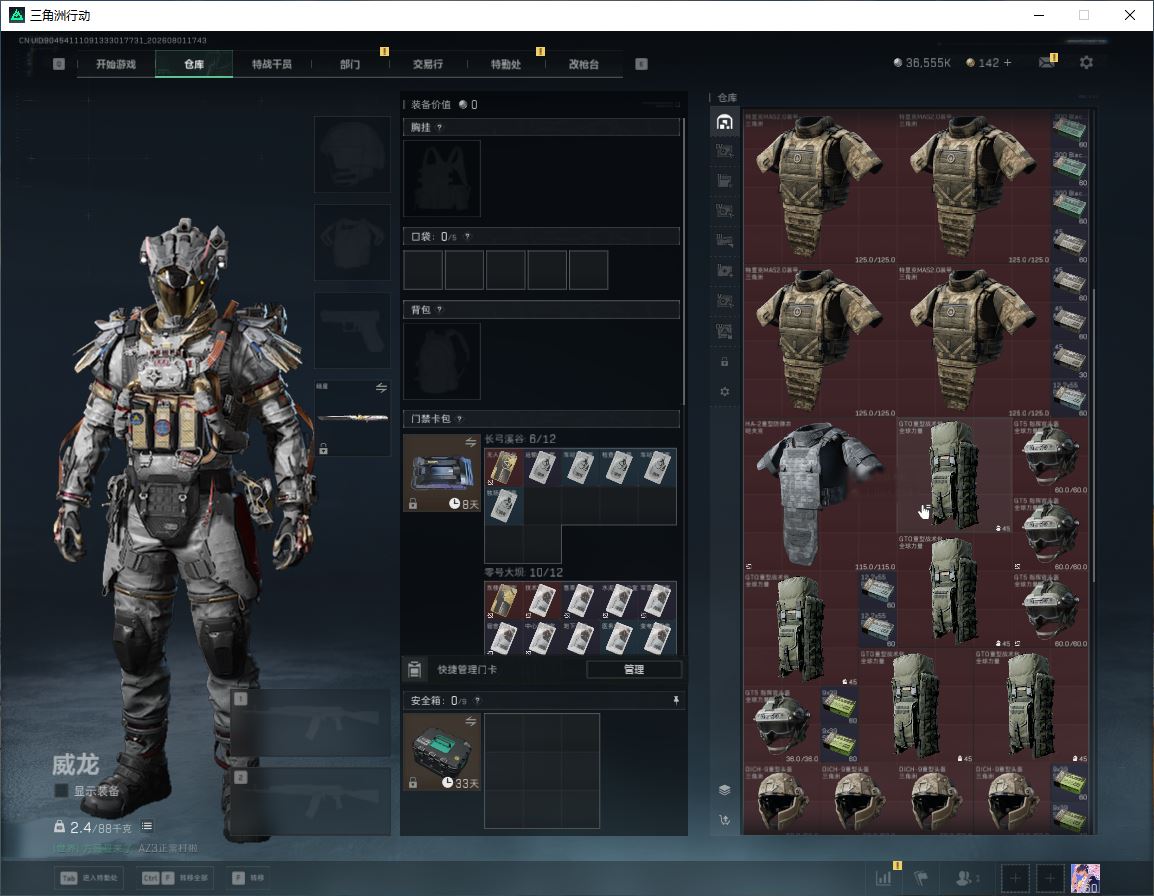Select the GTO backpack under the cursor
Image resolution: width=1154 pixels, height=896 pixels.
coord(954,476)
